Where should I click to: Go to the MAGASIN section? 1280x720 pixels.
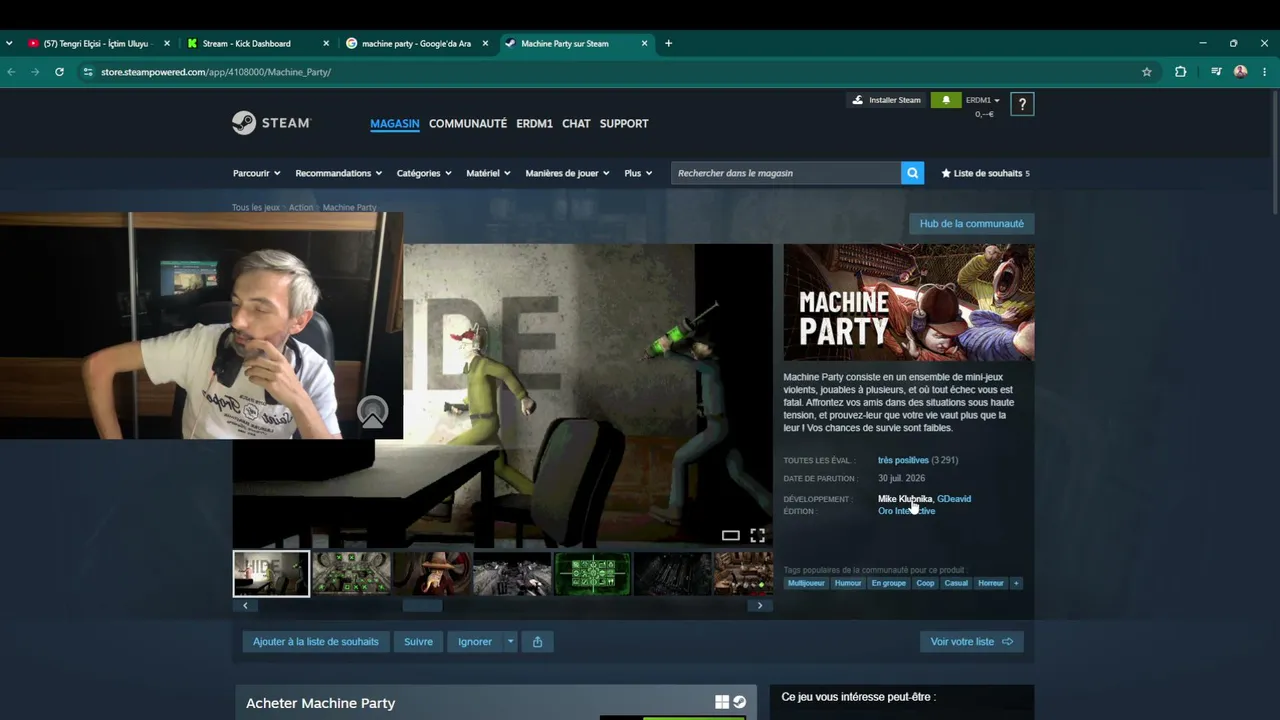[395, 123]
